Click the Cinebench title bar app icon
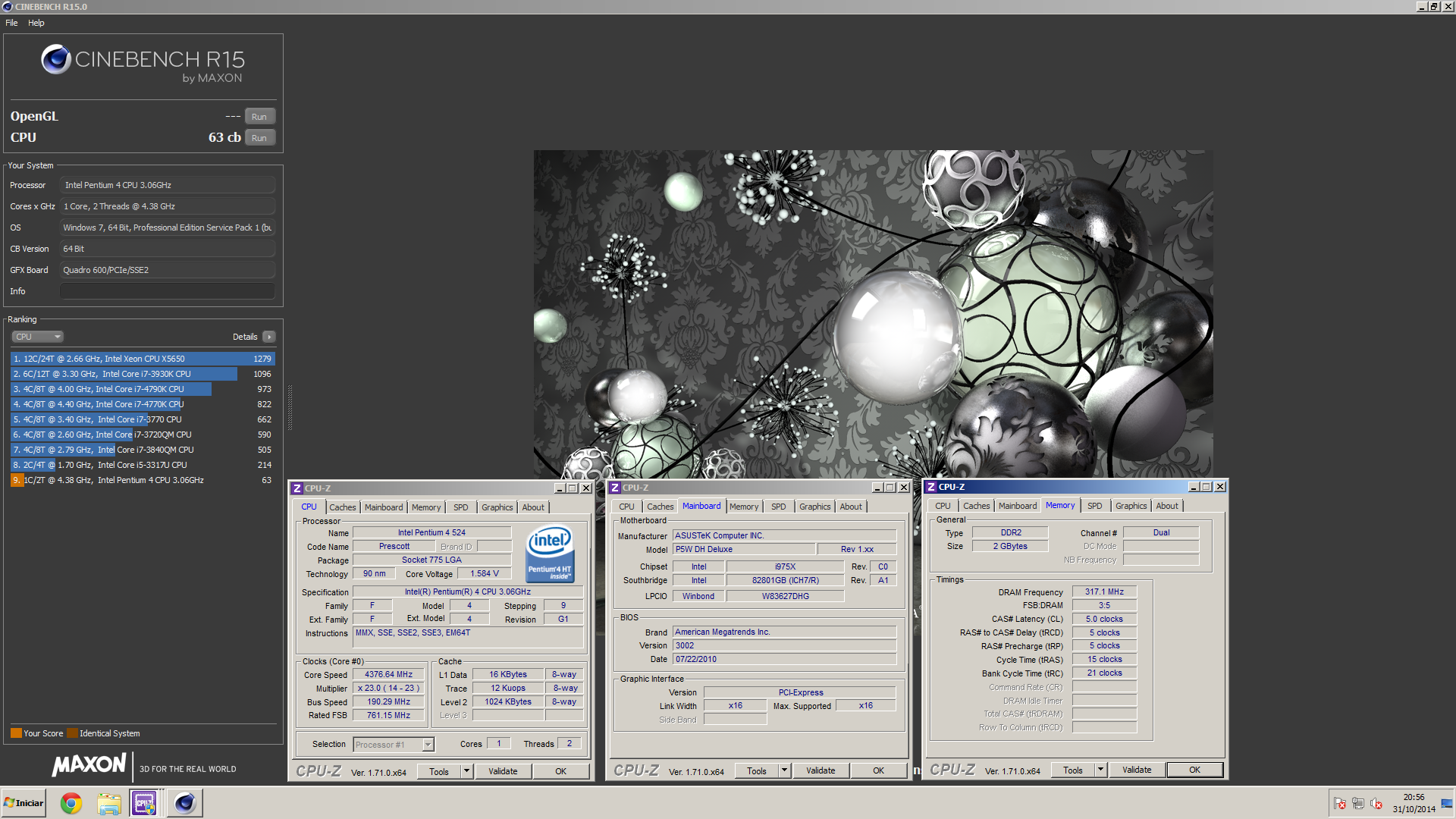This screenshot has height=819, width=1456. pos(7,7)
